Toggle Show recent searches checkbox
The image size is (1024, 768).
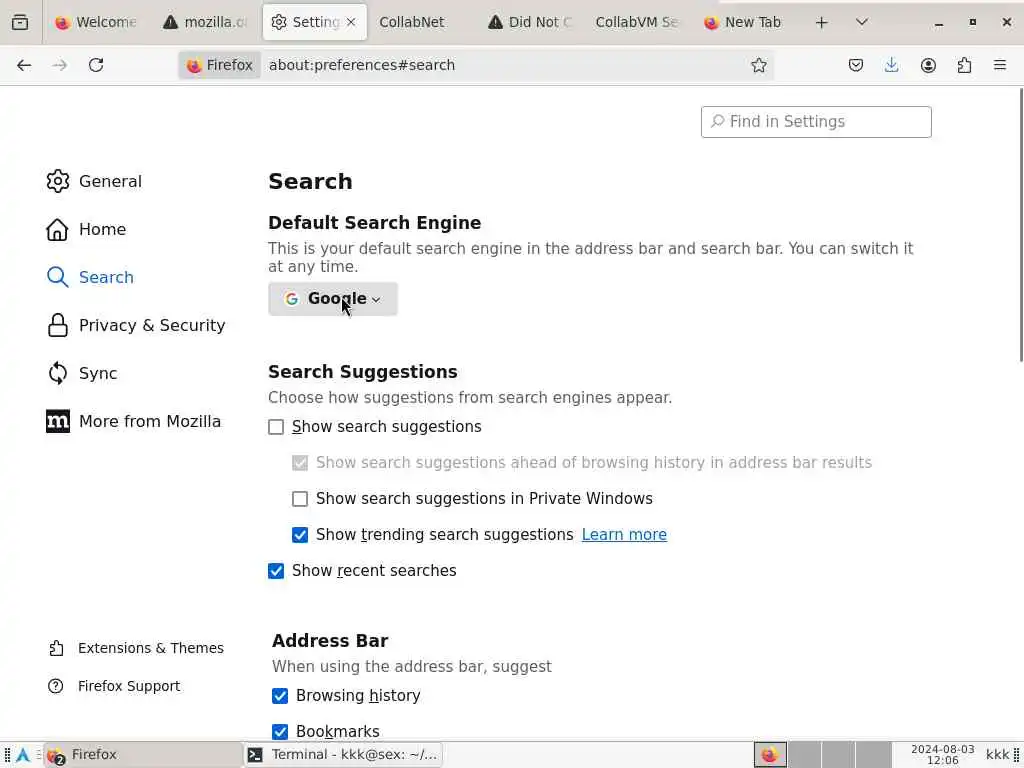tap(276, 571)
